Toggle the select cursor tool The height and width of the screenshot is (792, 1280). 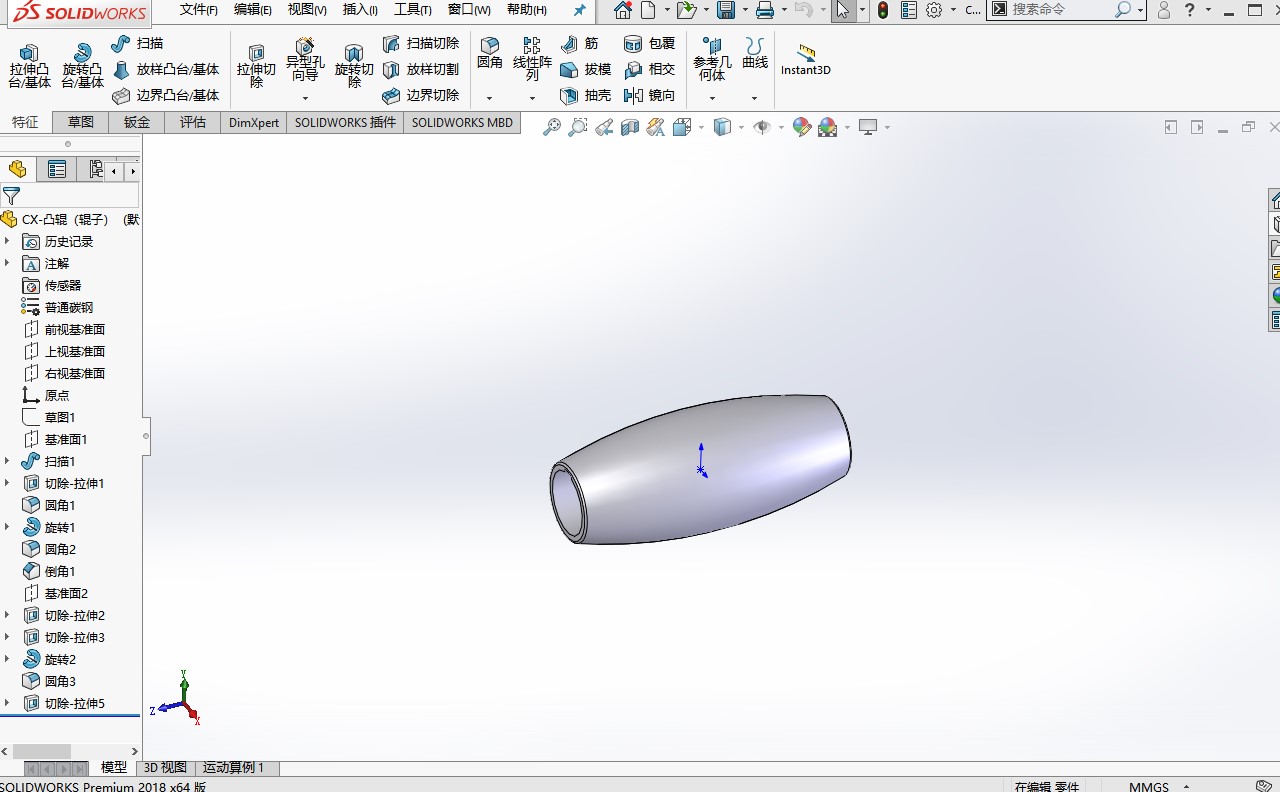tap(842, 10)
